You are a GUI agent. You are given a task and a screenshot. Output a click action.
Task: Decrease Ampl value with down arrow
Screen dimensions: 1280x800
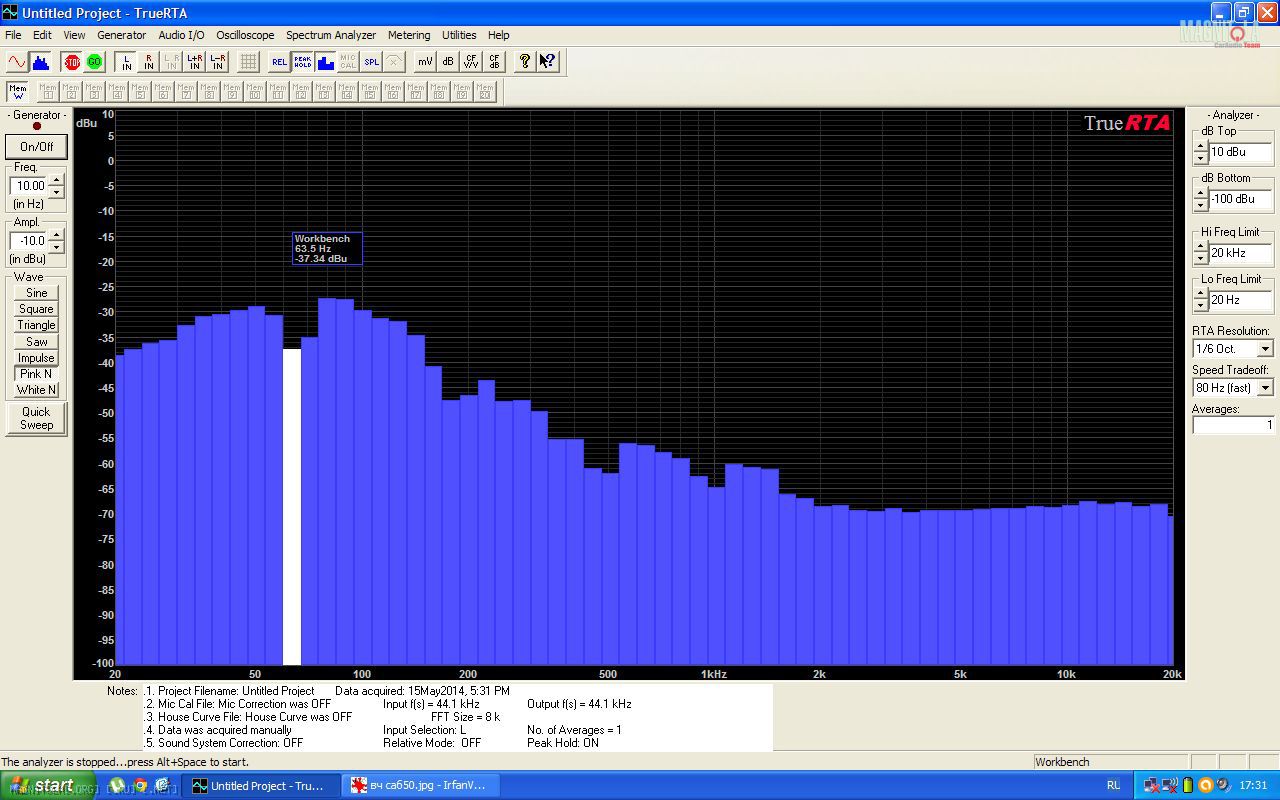[x=56, y=246]
